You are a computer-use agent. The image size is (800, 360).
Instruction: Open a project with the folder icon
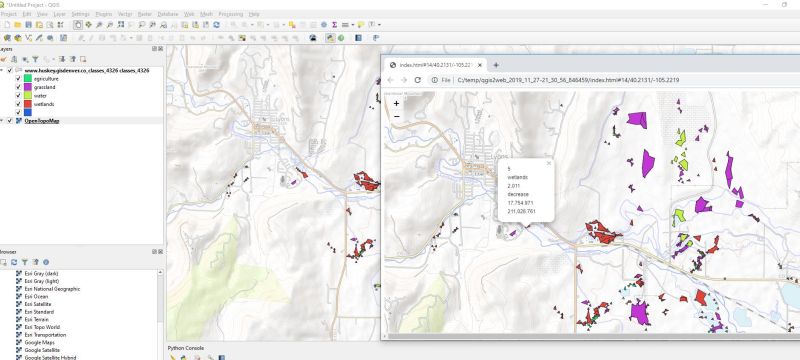(x=17, y=24)
